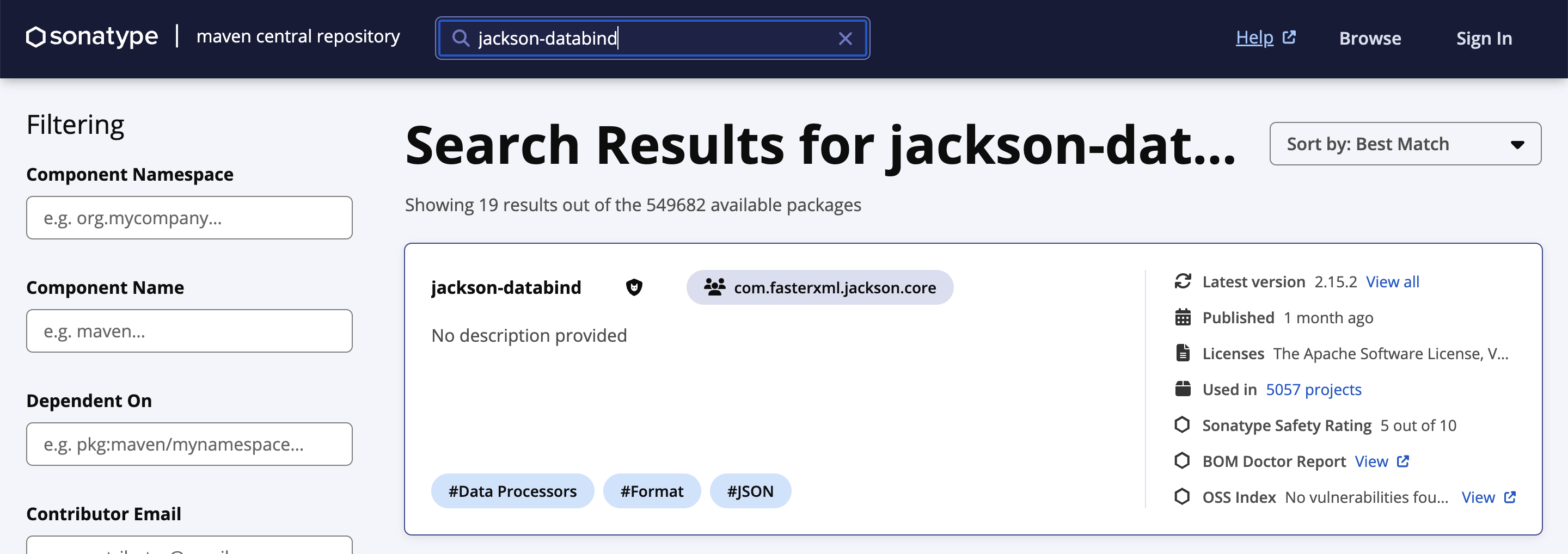Click the 'No description provided' text
This screenshot has height=554, width=1568.
529,335
